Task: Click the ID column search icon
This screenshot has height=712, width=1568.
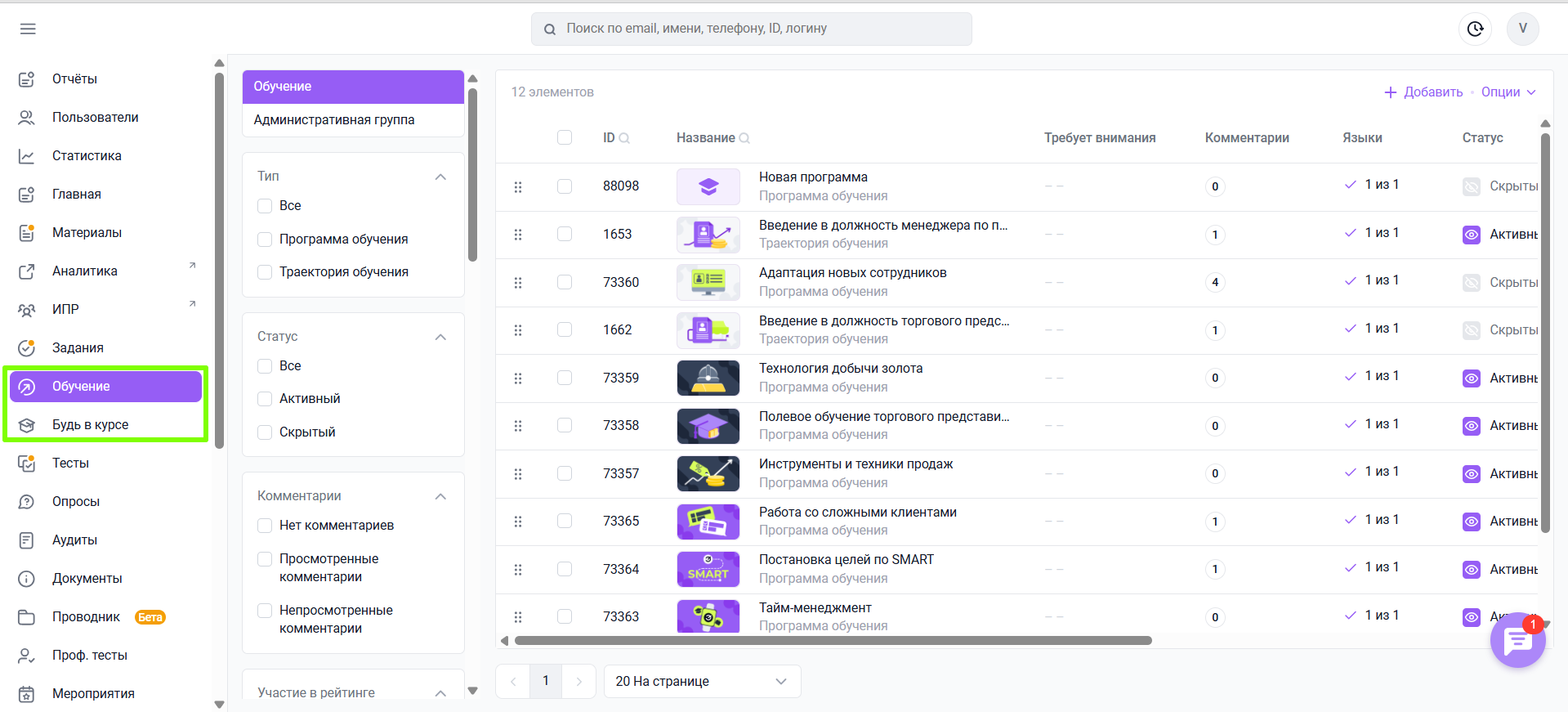Action: 624,138
